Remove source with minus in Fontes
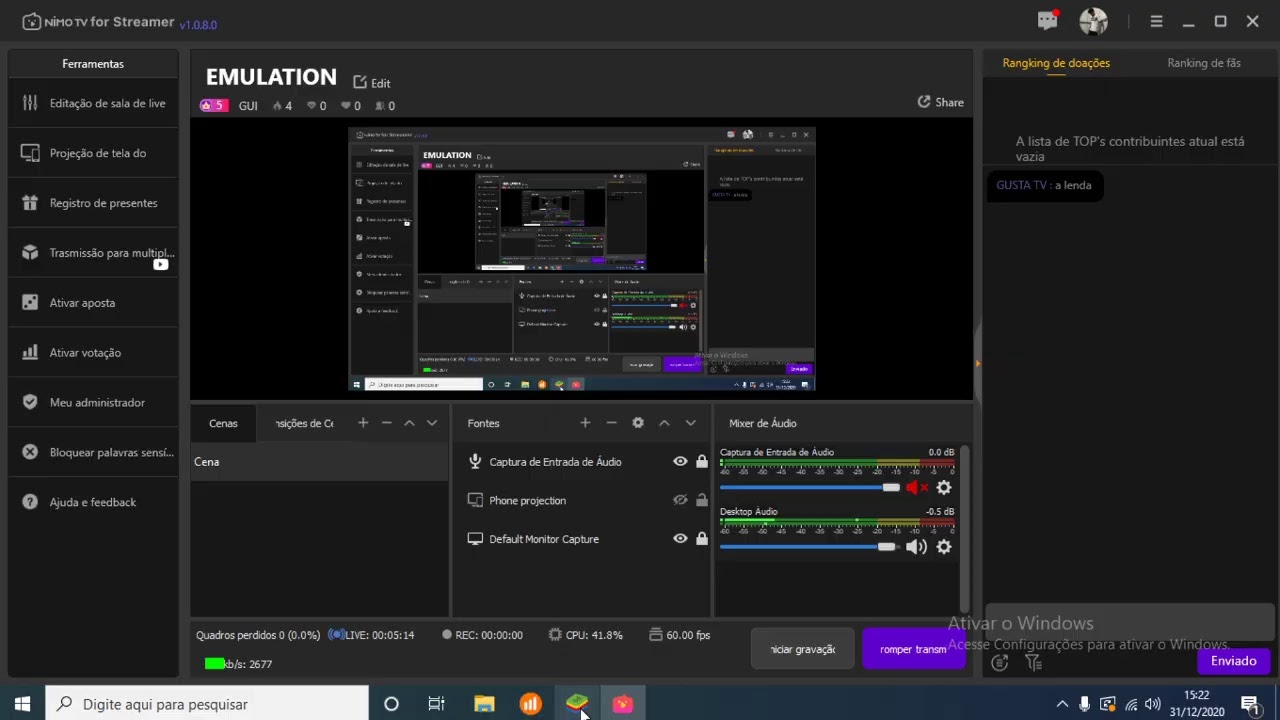This screenshot has height=720, width=1280. [x=612, y=423]
